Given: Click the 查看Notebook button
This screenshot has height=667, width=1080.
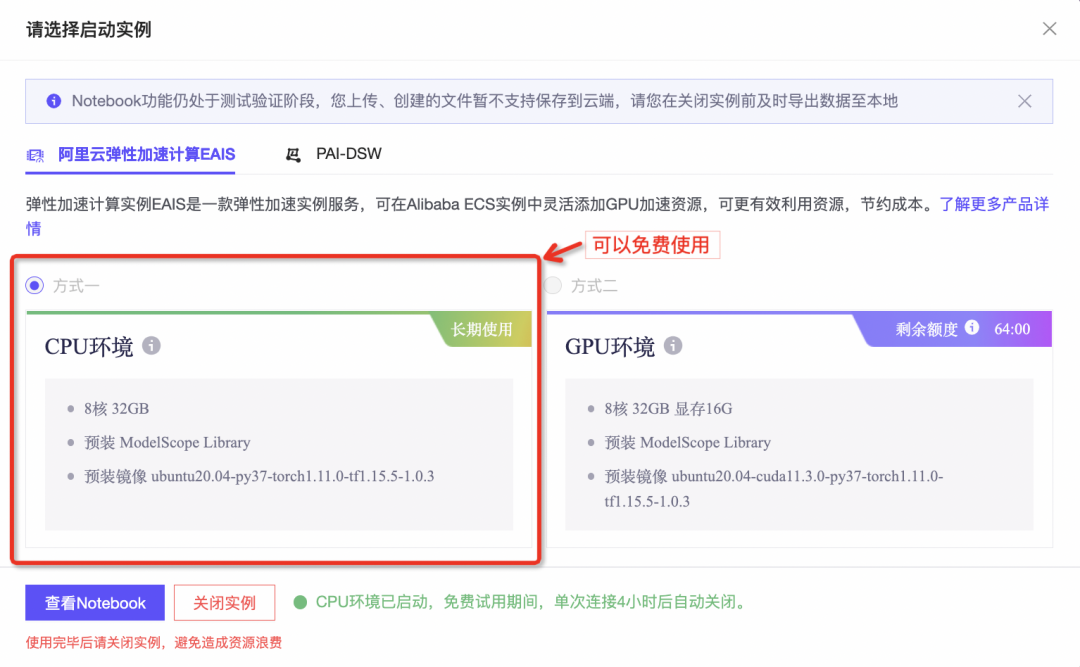Looking at the screenshot, I should (94, 602).
